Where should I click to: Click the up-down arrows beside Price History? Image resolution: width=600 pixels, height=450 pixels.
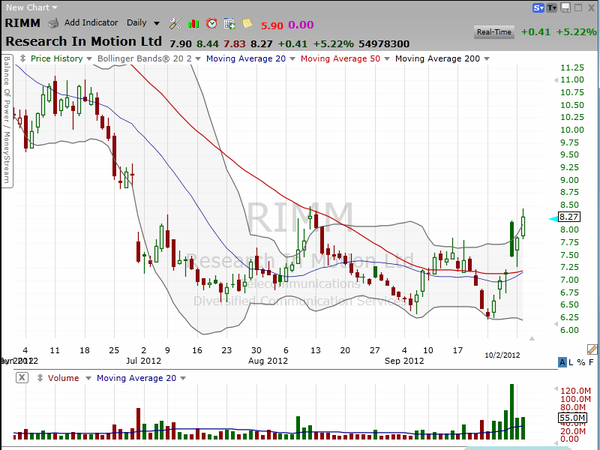[x=23, y=59]
